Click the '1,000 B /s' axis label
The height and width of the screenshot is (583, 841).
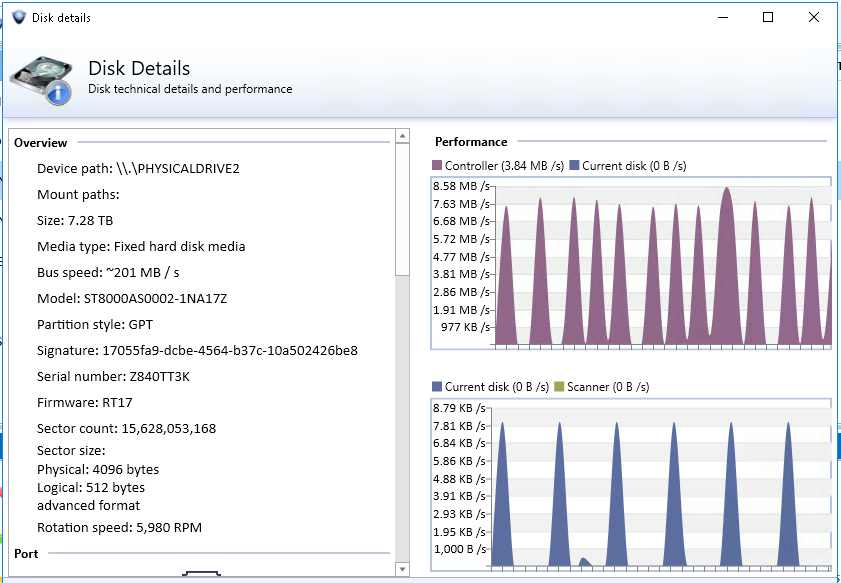pyautogui.click(x=459, y=549)
